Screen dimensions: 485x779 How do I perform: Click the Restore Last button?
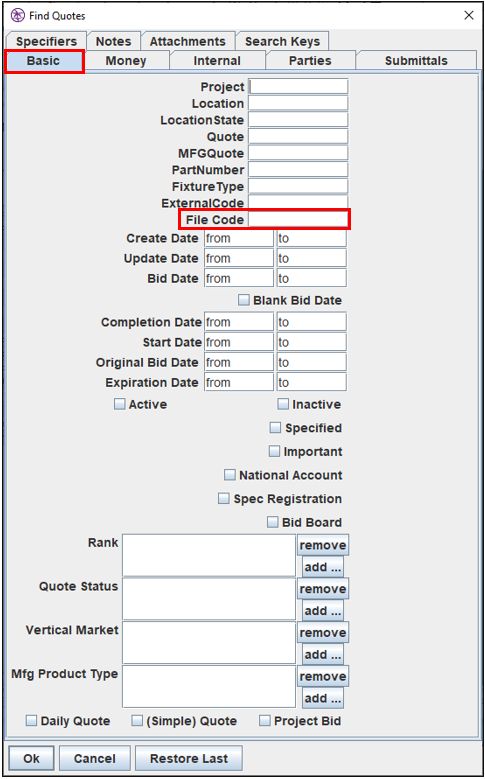(189, 759)
